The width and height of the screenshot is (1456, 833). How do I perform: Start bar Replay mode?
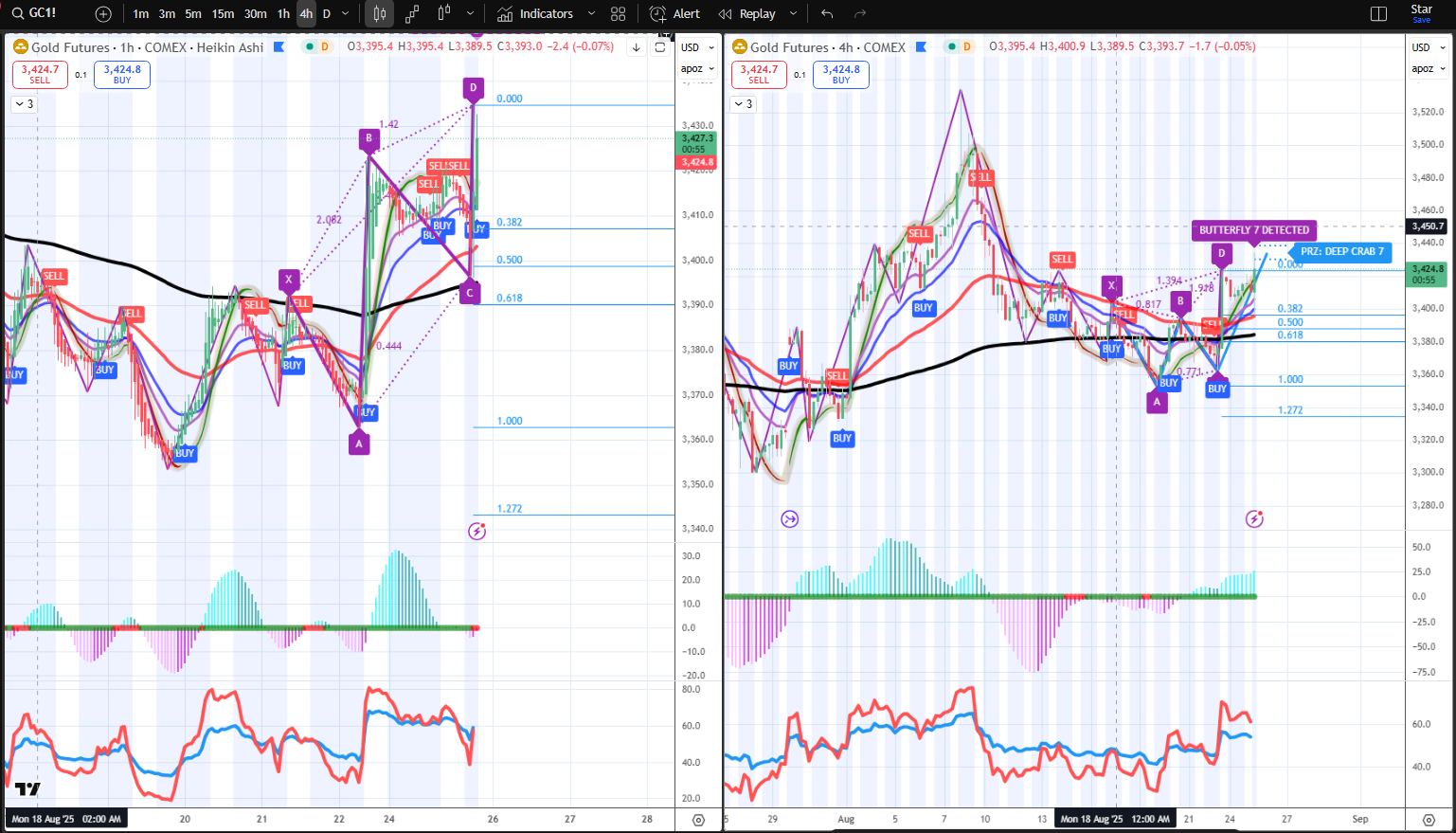(746, 14)
